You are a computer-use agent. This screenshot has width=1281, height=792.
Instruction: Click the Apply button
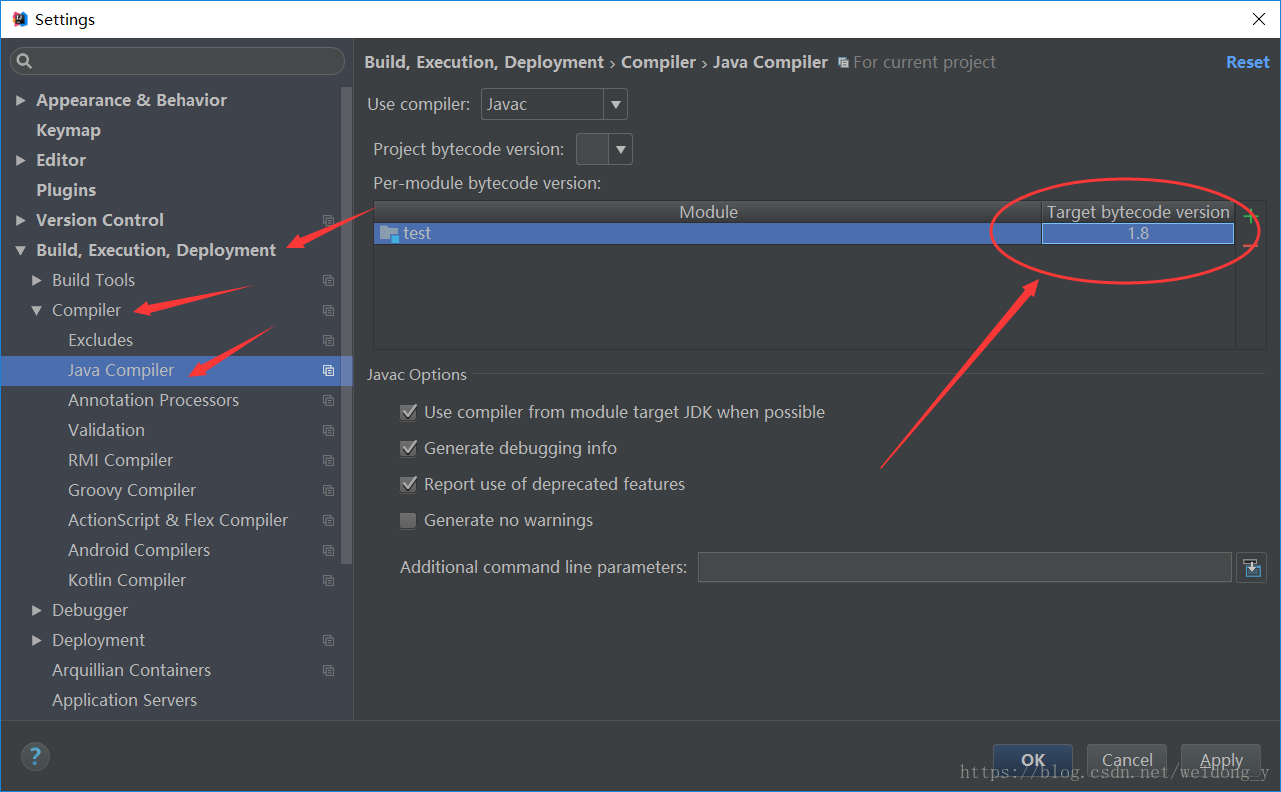1221,760
